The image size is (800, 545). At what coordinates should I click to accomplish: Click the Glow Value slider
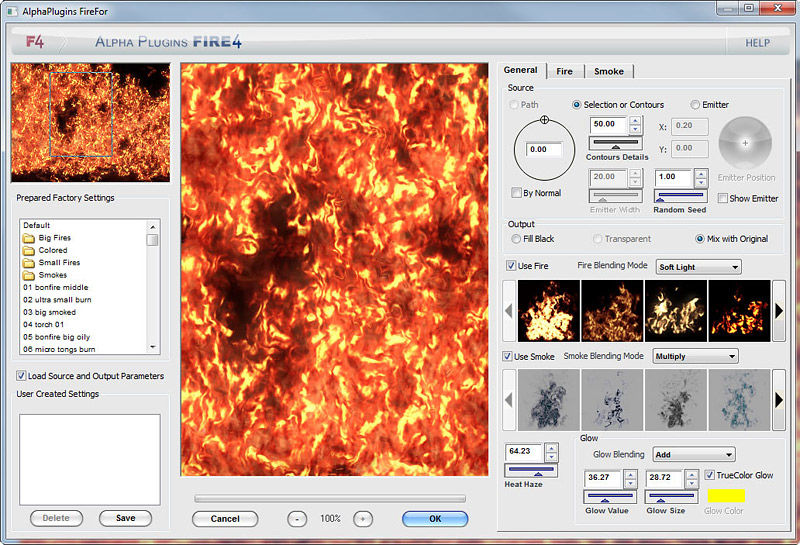610,497
